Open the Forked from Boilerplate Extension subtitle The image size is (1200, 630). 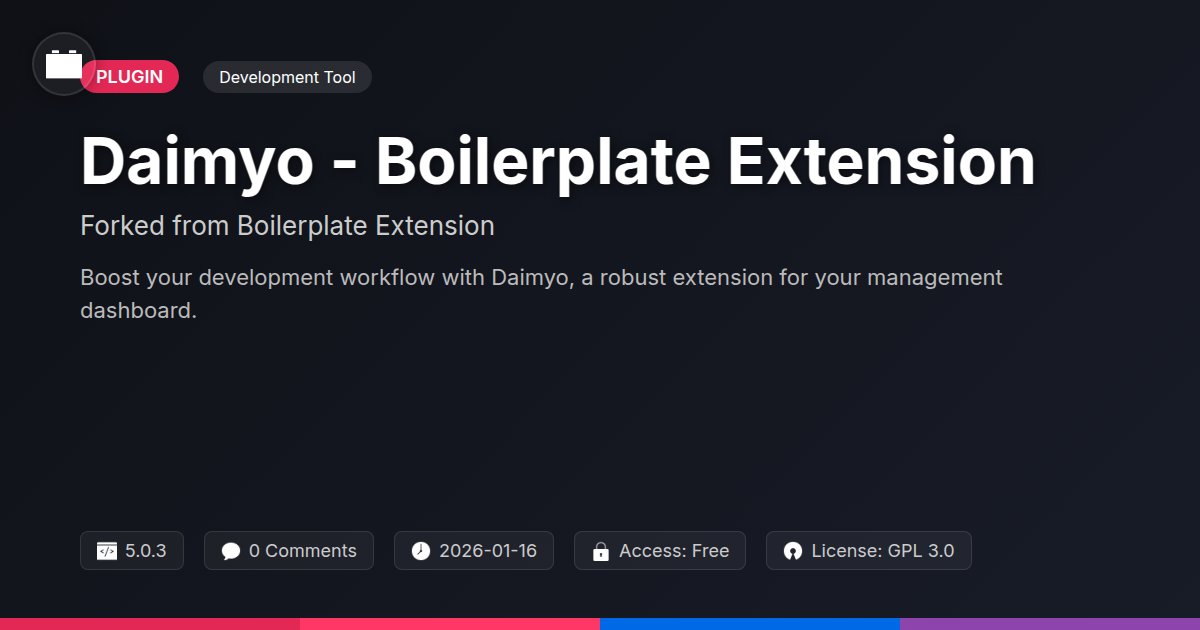(x=287, y=226)
